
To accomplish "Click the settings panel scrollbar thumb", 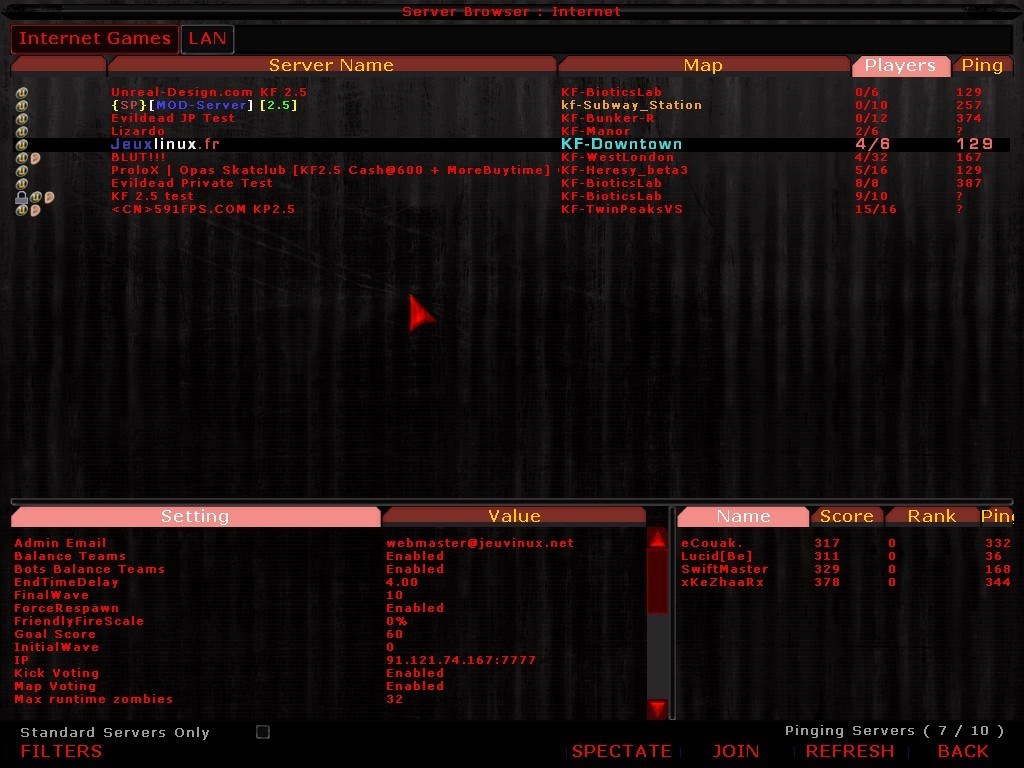I will [x=657, y=583].
